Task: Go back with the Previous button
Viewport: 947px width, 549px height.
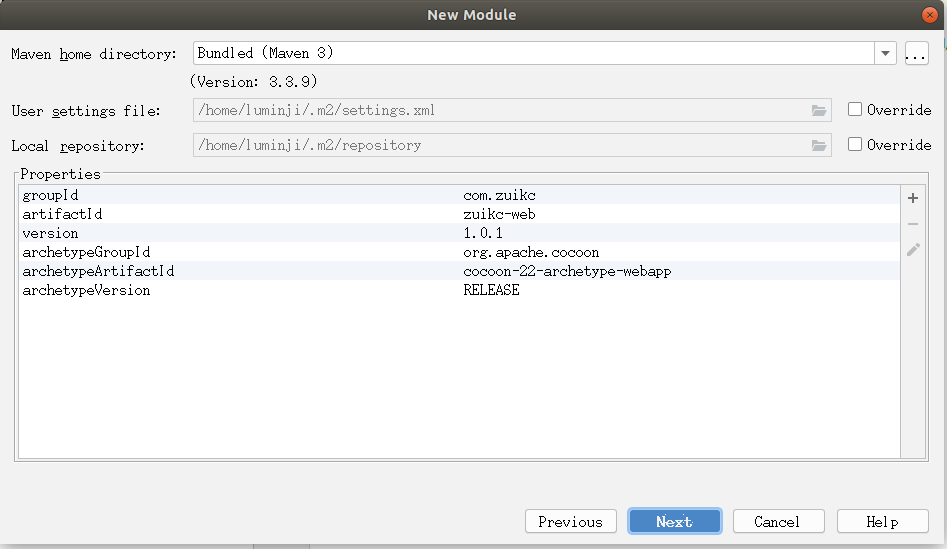Action: 570,521
